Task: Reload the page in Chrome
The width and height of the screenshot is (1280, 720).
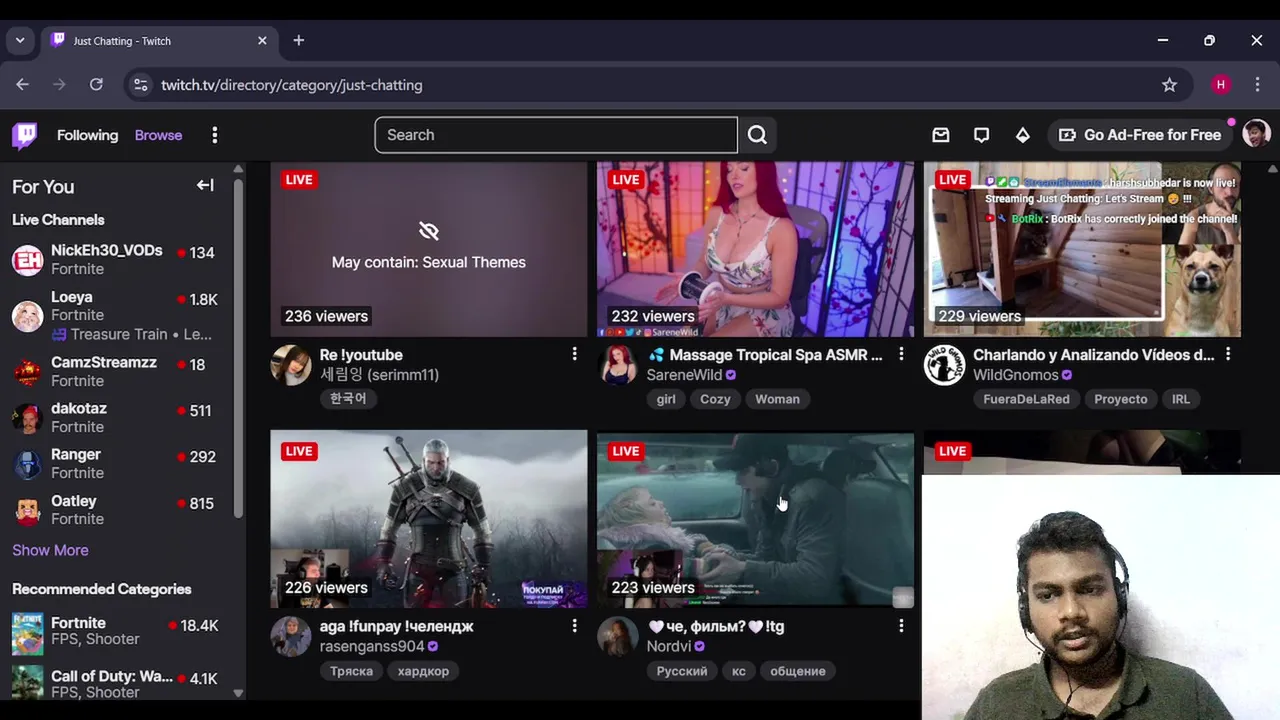Action: pyautogui.click(x=96, y=85)
